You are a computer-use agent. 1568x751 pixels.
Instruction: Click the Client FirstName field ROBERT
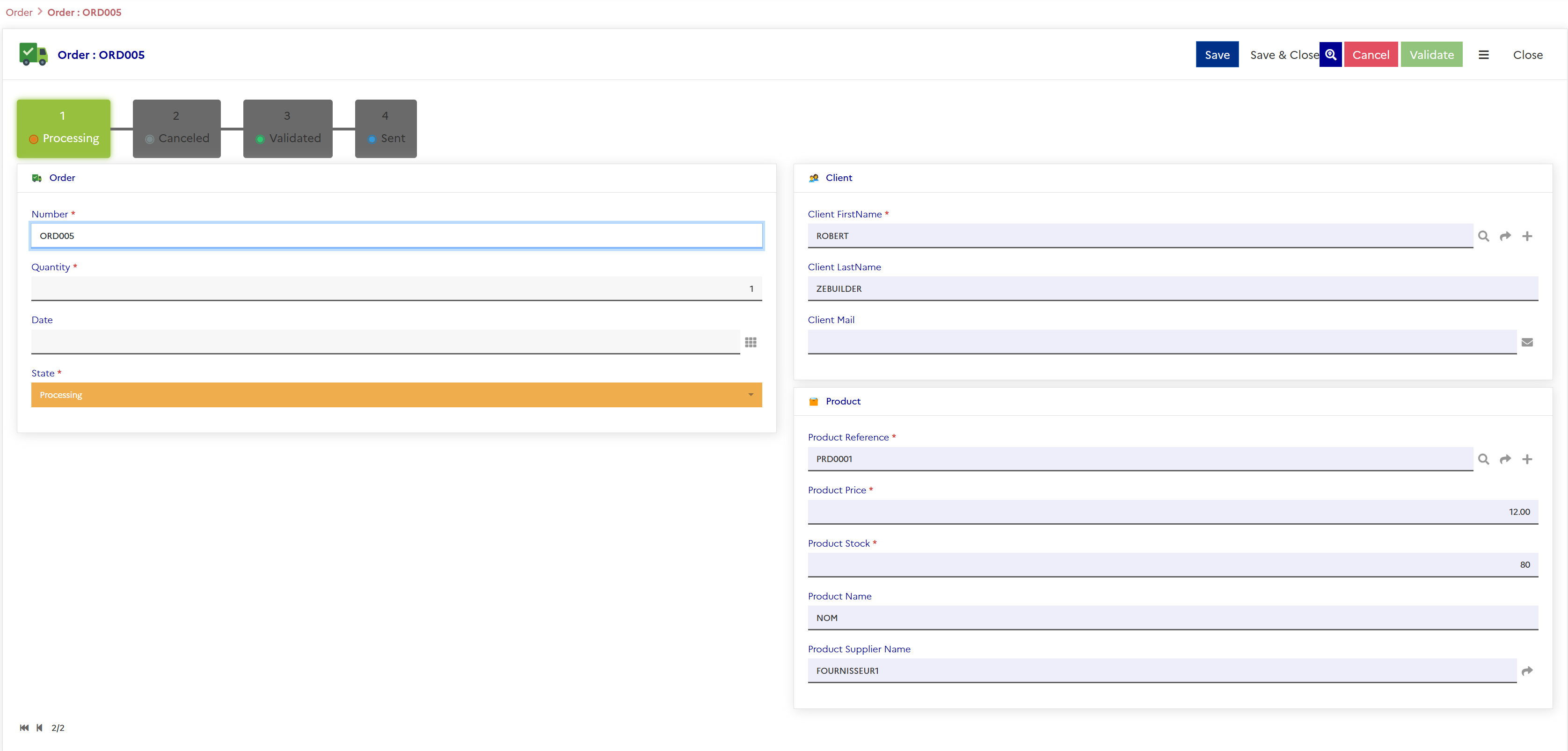1140,236
